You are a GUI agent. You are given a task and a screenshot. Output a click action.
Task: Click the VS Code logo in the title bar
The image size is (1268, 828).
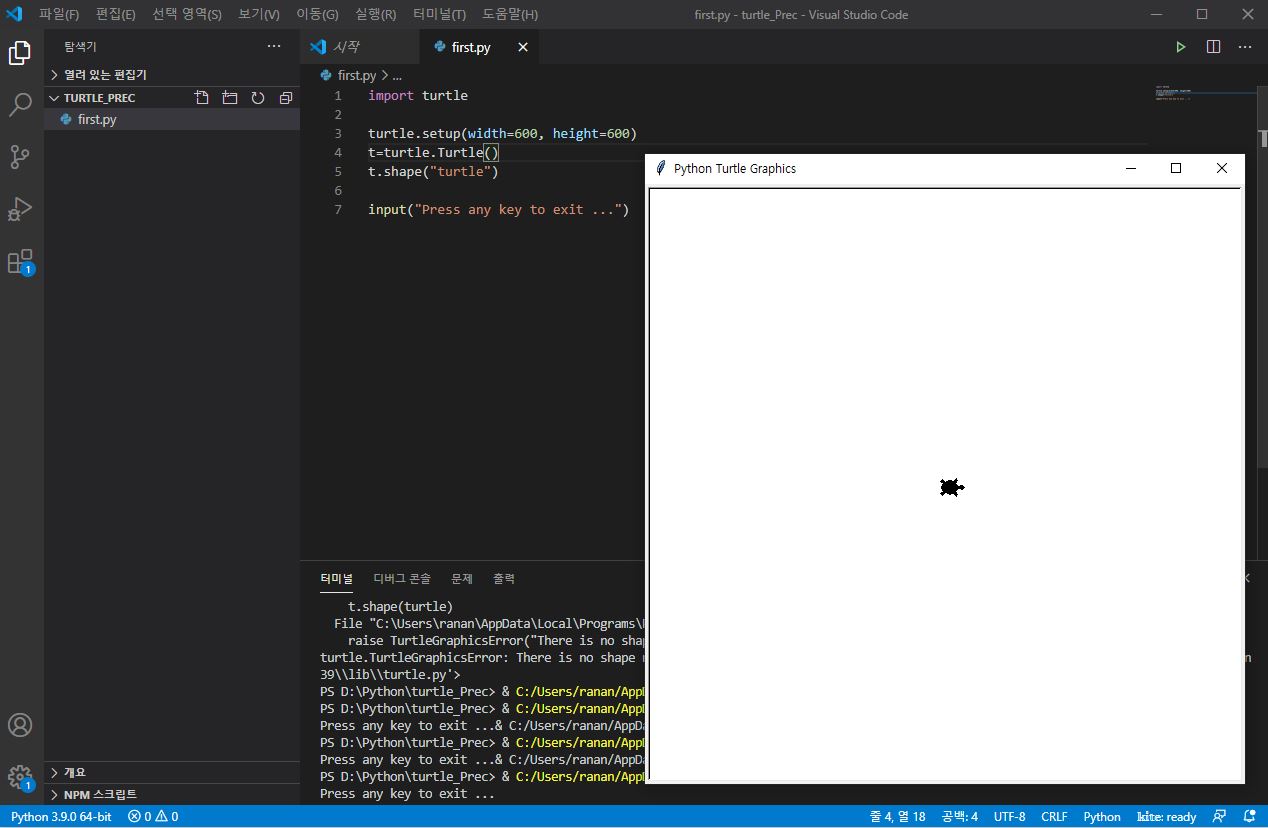14,14
